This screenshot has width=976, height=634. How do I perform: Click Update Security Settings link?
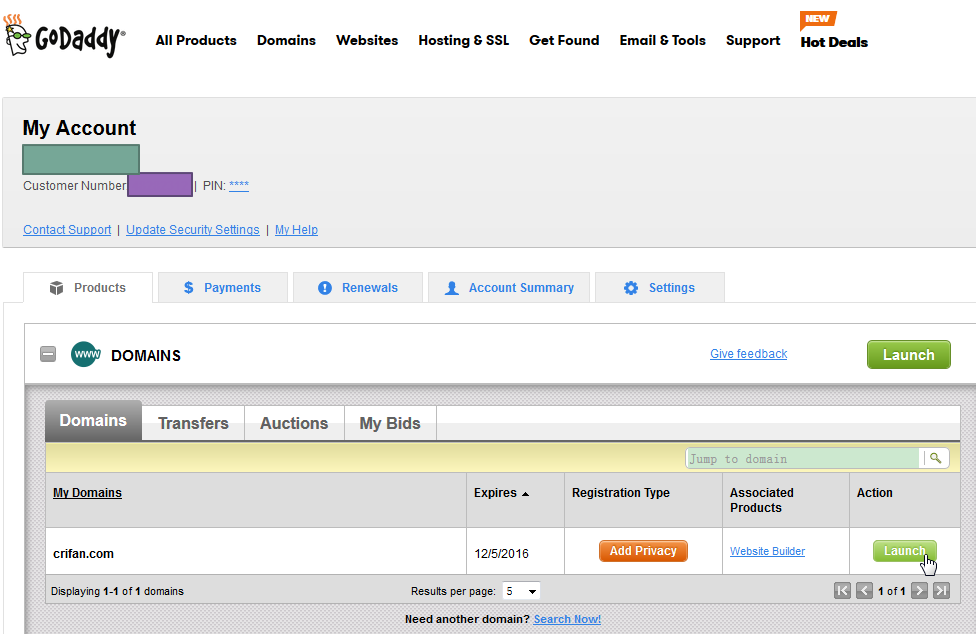[193, 230]
